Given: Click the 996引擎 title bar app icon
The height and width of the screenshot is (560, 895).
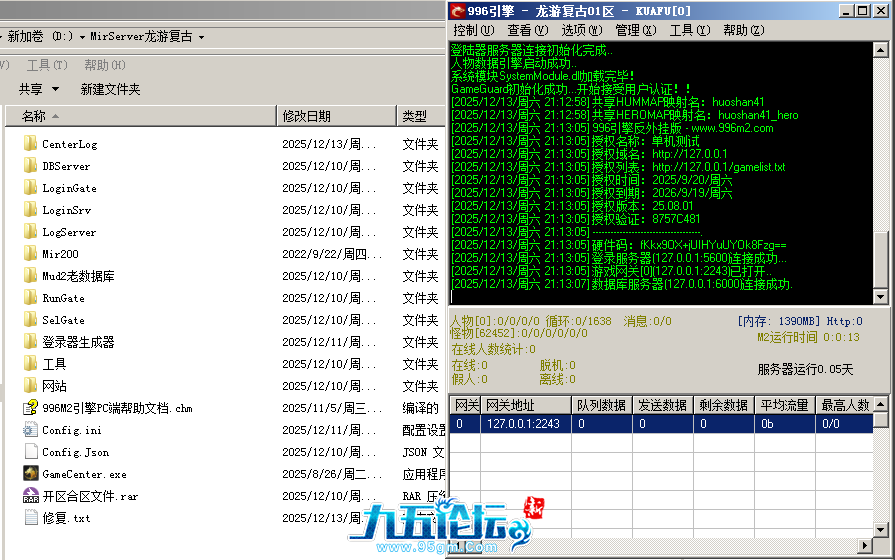Looking at the screenshot, I should 458,11.
